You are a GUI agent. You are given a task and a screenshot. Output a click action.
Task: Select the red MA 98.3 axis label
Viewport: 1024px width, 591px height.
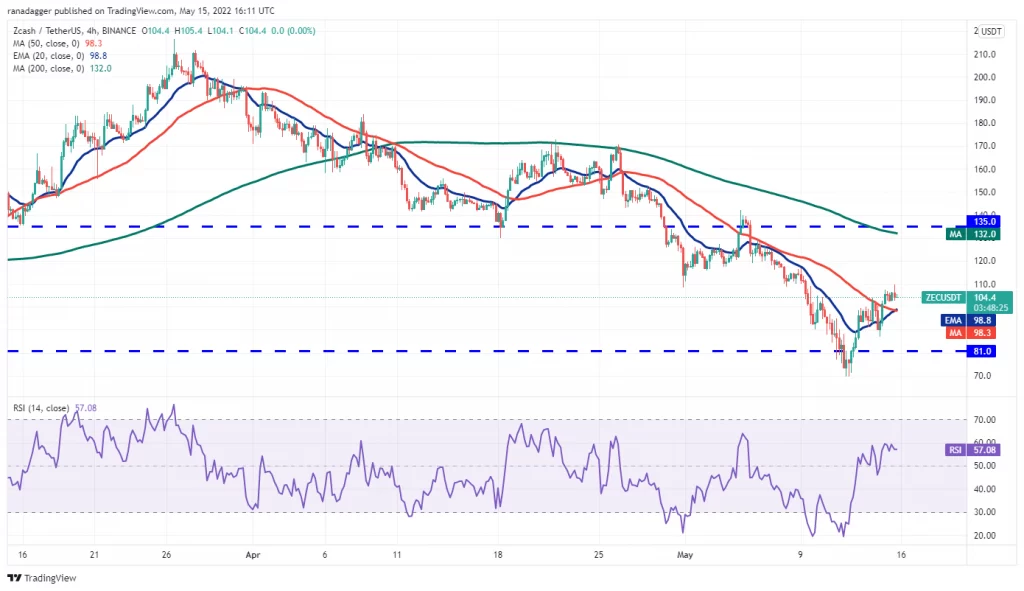click(972, 333)
